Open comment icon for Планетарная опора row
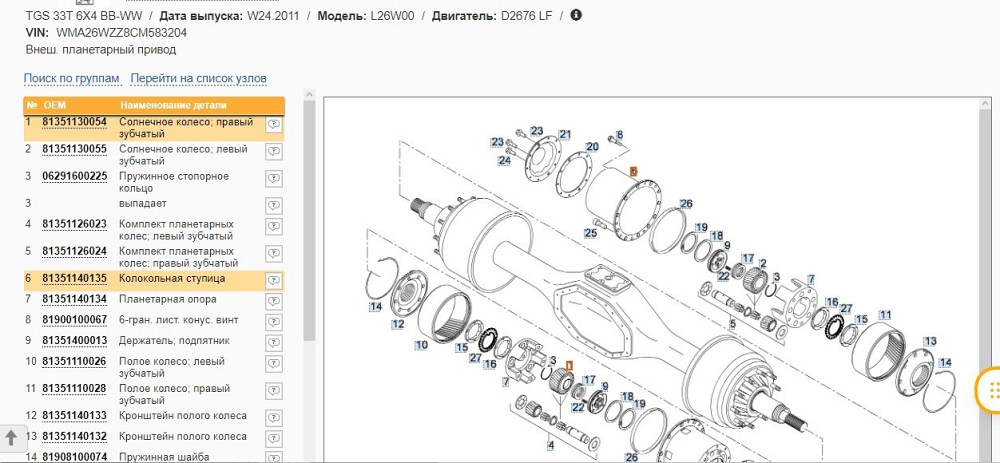The image size is (1000, 463). coord(274,301)
